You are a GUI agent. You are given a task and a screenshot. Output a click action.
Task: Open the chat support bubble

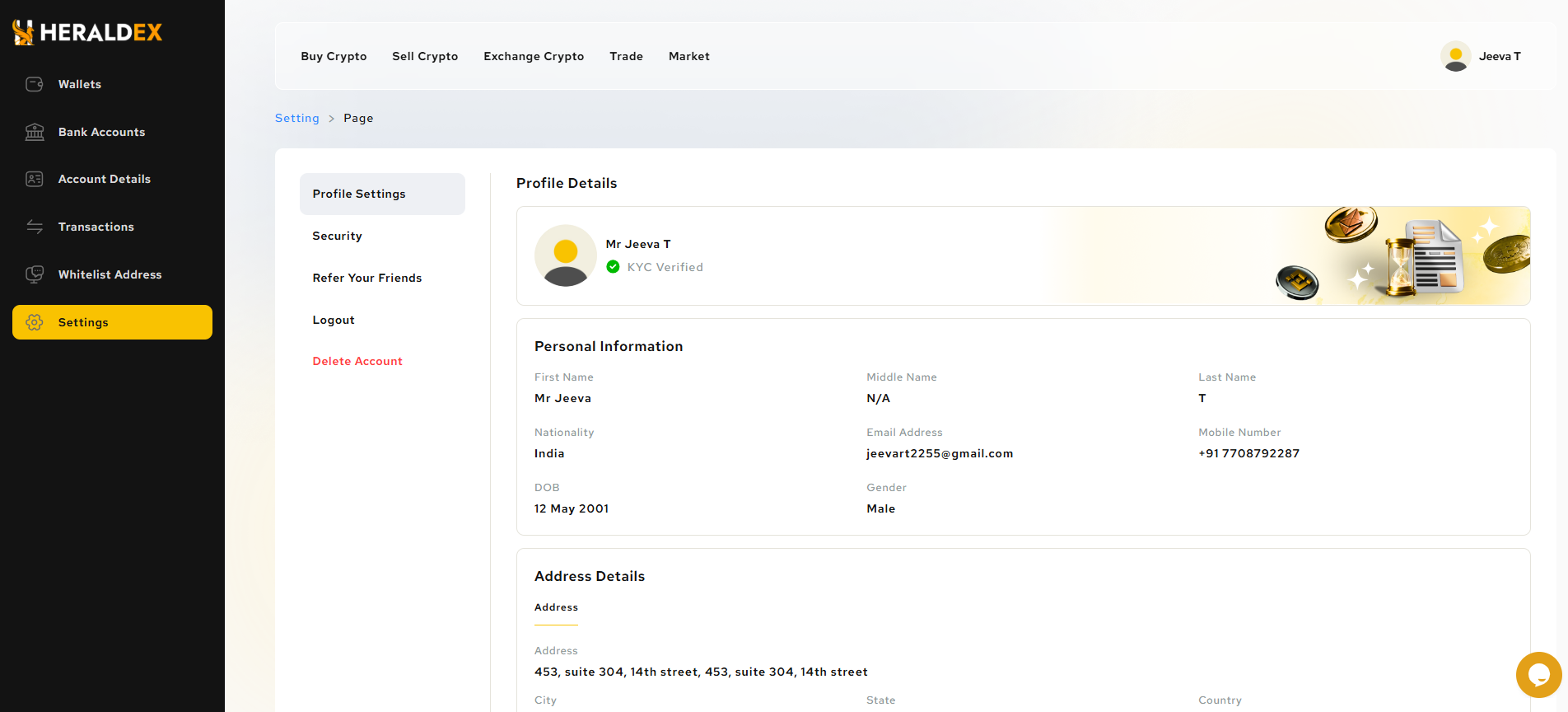point(1538,675)
